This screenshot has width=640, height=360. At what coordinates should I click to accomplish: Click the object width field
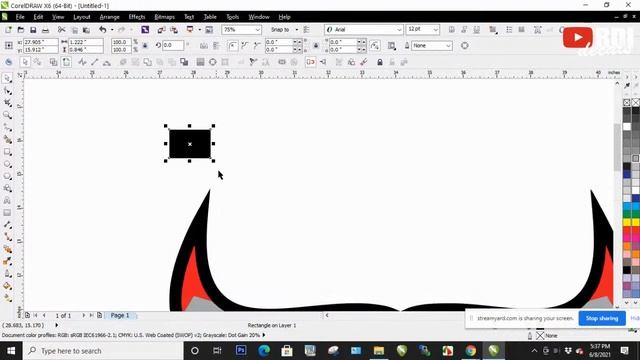click(x=85, y=42)
